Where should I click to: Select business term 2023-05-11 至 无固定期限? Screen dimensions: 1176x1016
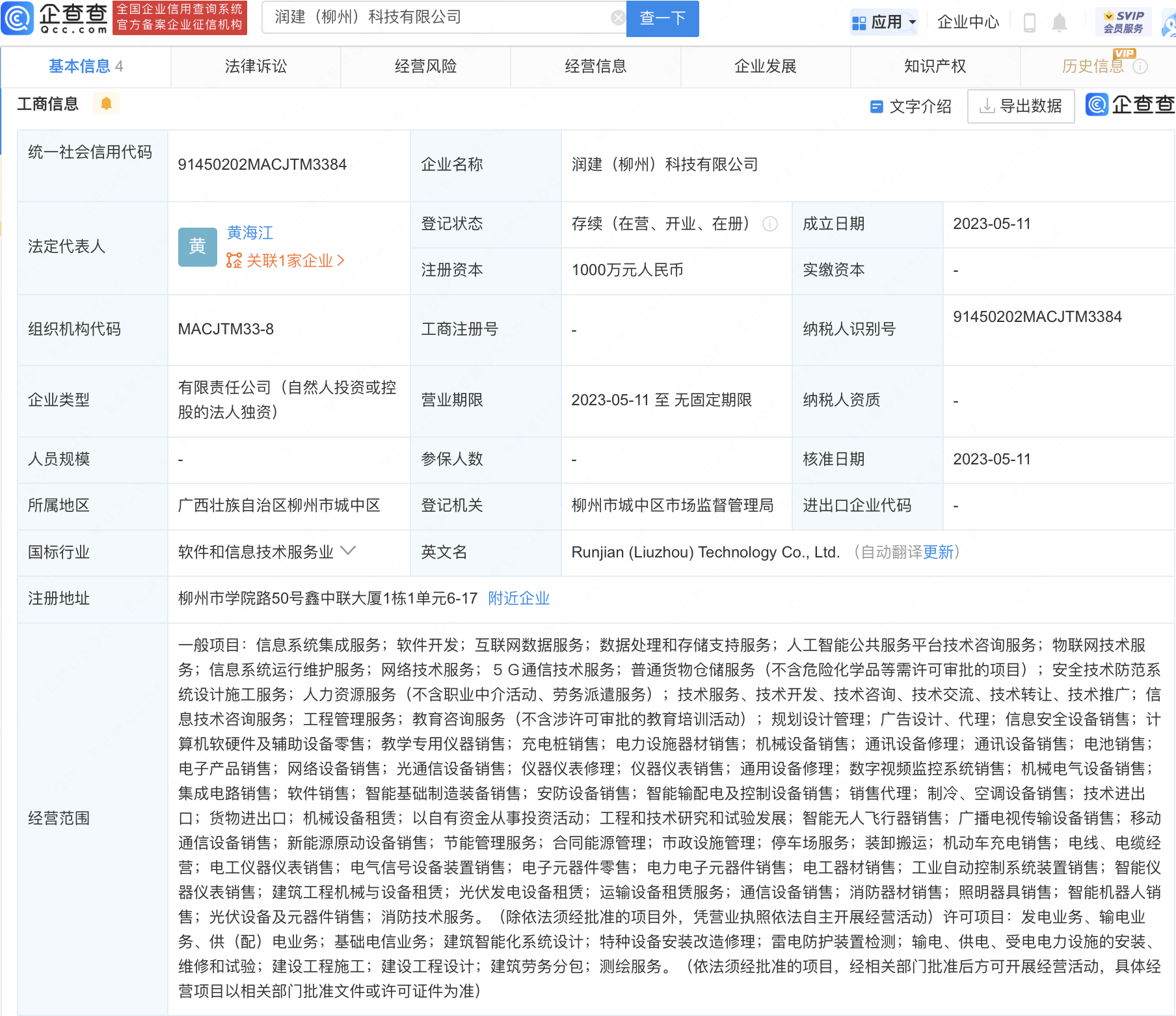click(661, 400)
